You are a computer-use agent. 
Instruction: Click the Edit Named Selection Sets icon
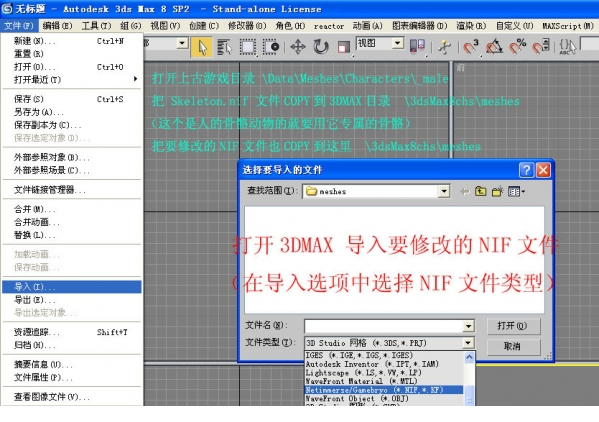pyautogui.click(x=567, y=47)
